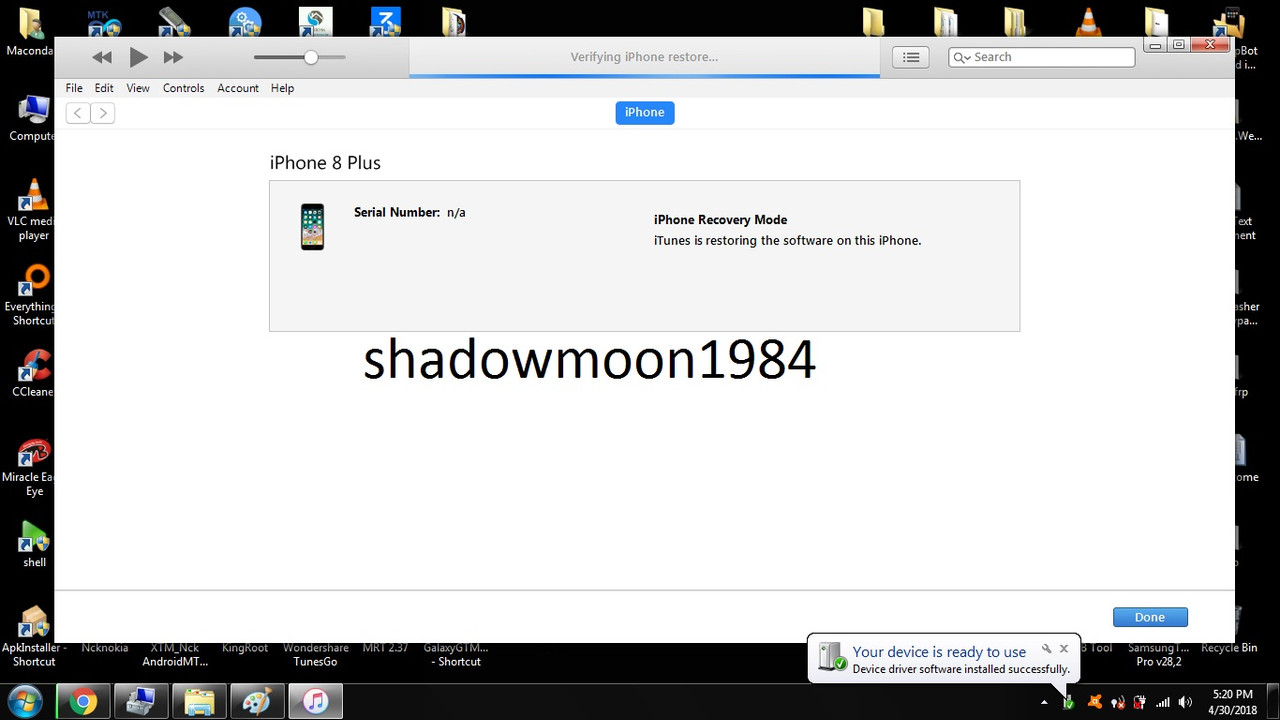Image resolution: width=1280 pixels, height=720 pixels.
Task: Show hidden system tray icons
Action: pos(1045,703)
